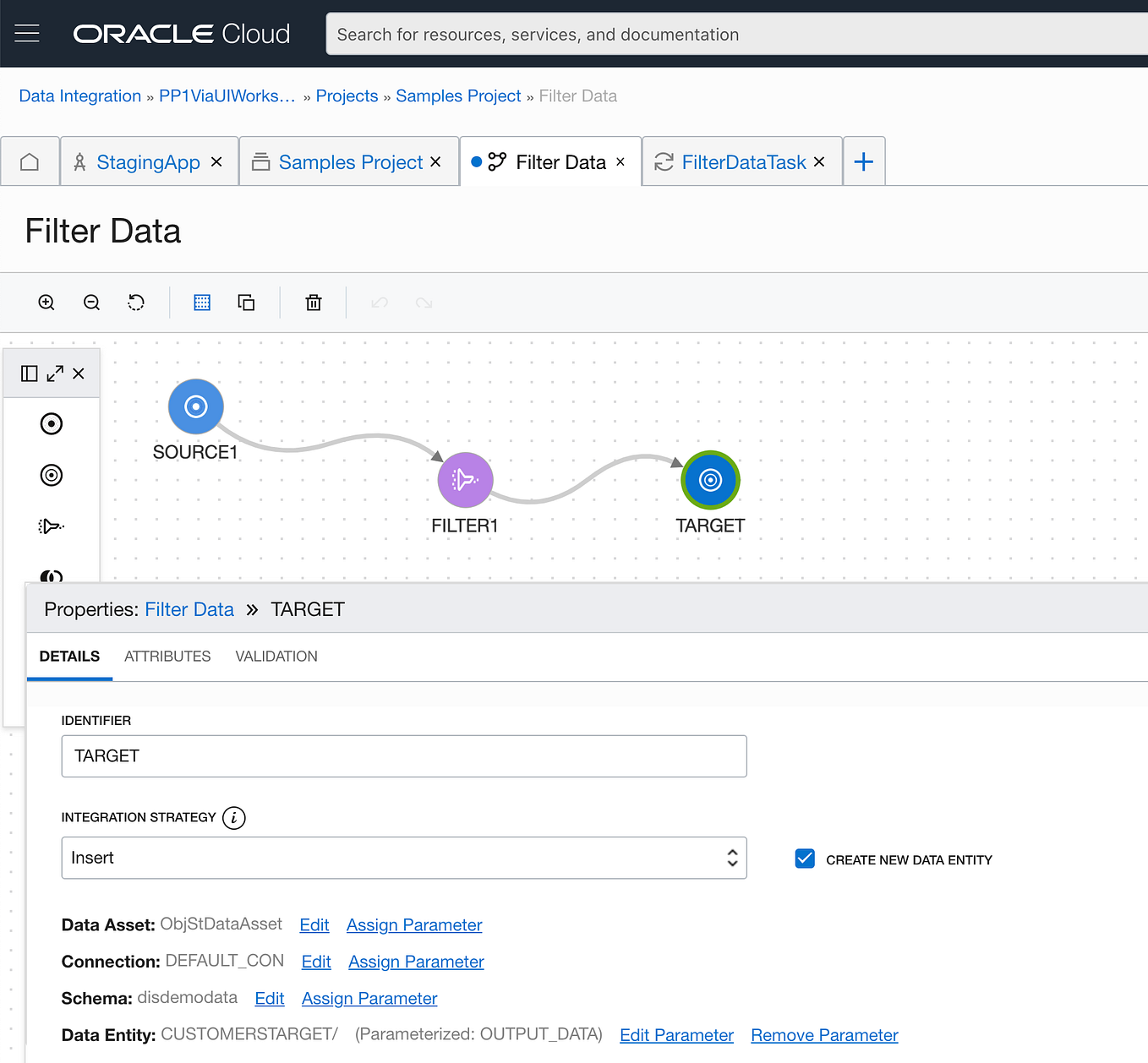Open the Oracle Cloud navigation hamburger menu
Image resolution: width=1148 pixels, height=1063 pixels.
(27, 33)
